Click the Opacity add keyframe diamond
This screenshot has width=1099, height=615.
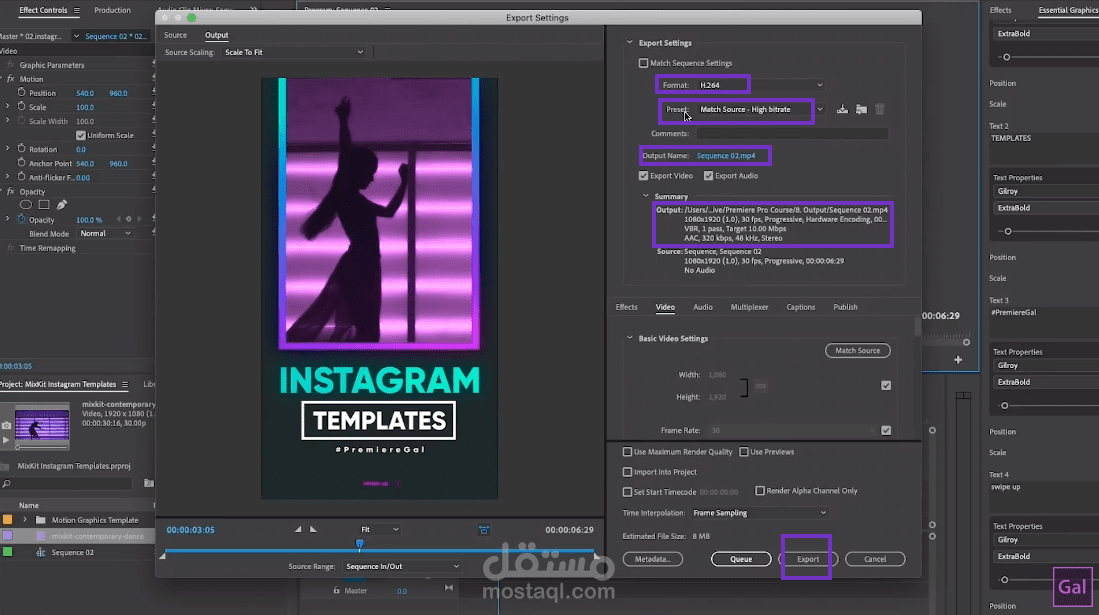pyautogui.click(x=128, y=219)
